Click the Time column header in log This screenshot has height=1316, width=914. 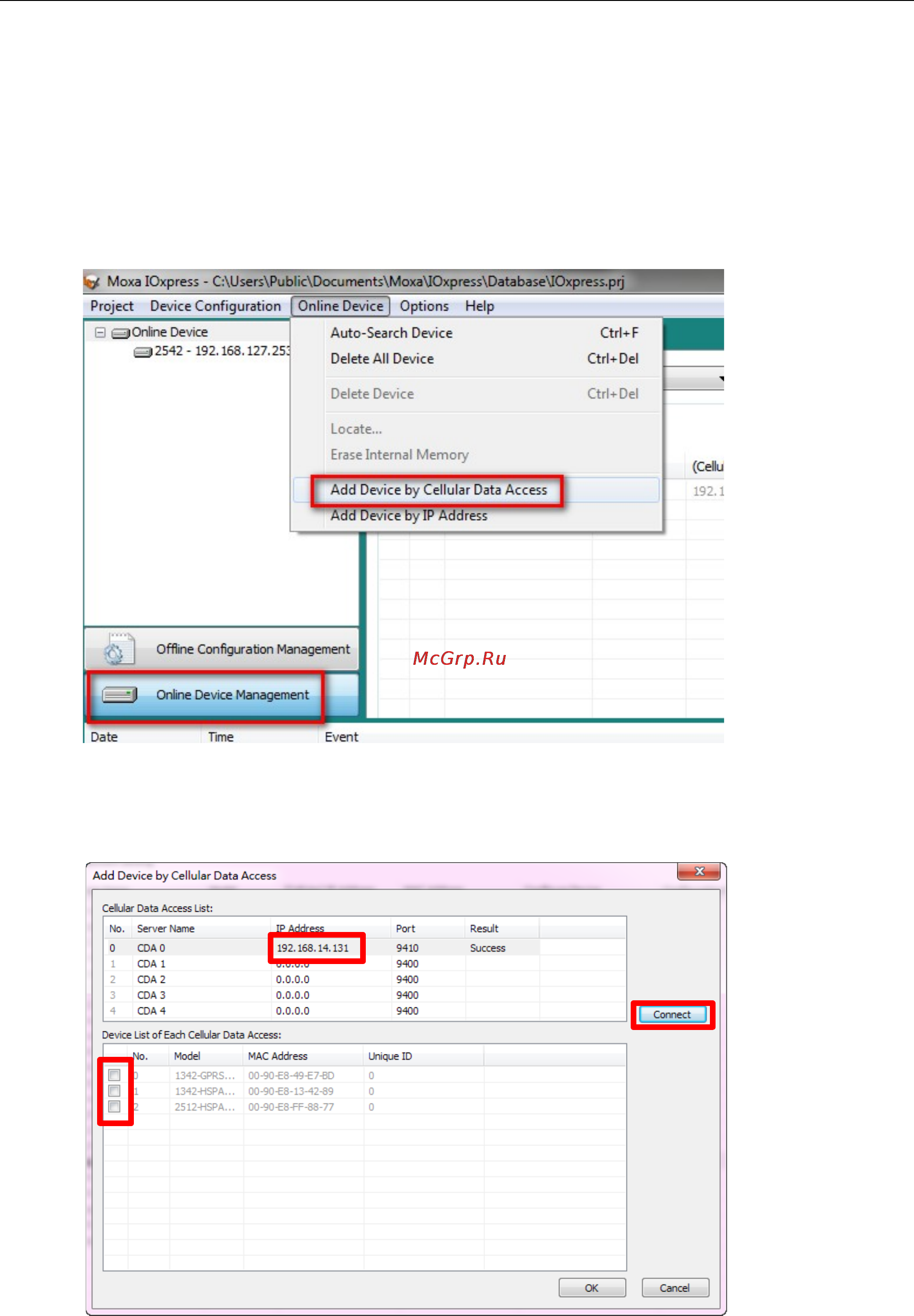pyautogui.click(x=221, y=737)
